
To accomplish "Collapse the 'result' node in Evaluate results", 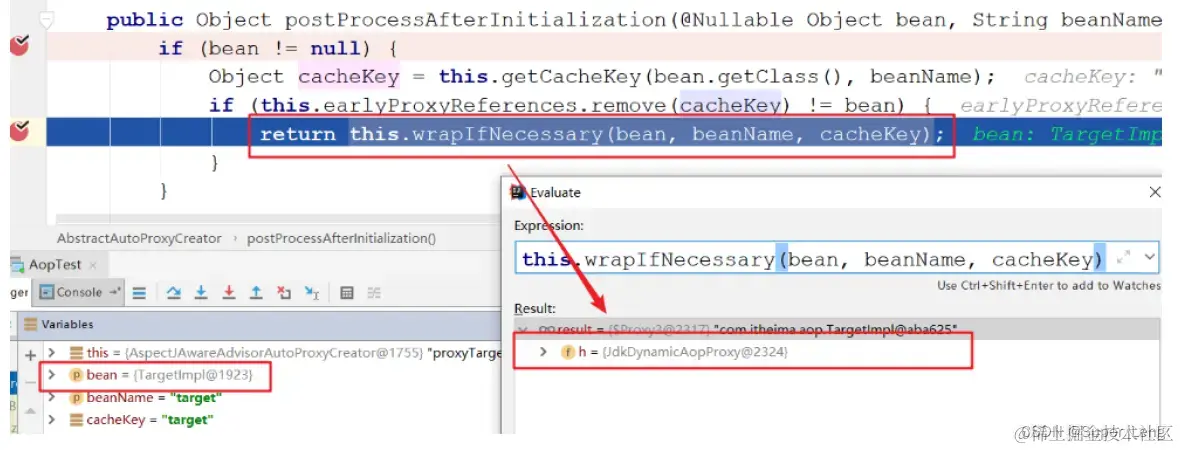I will (x=522, y=329).
